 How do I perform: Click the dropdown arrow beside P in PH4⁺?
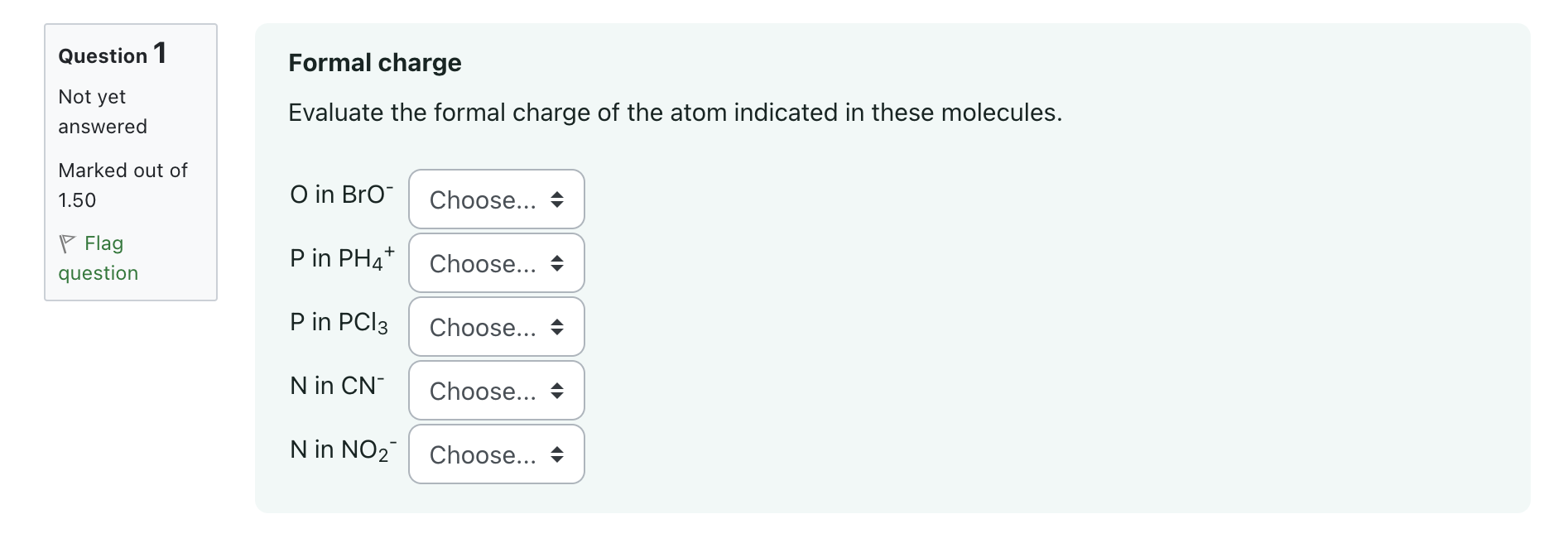click(558, 263)
